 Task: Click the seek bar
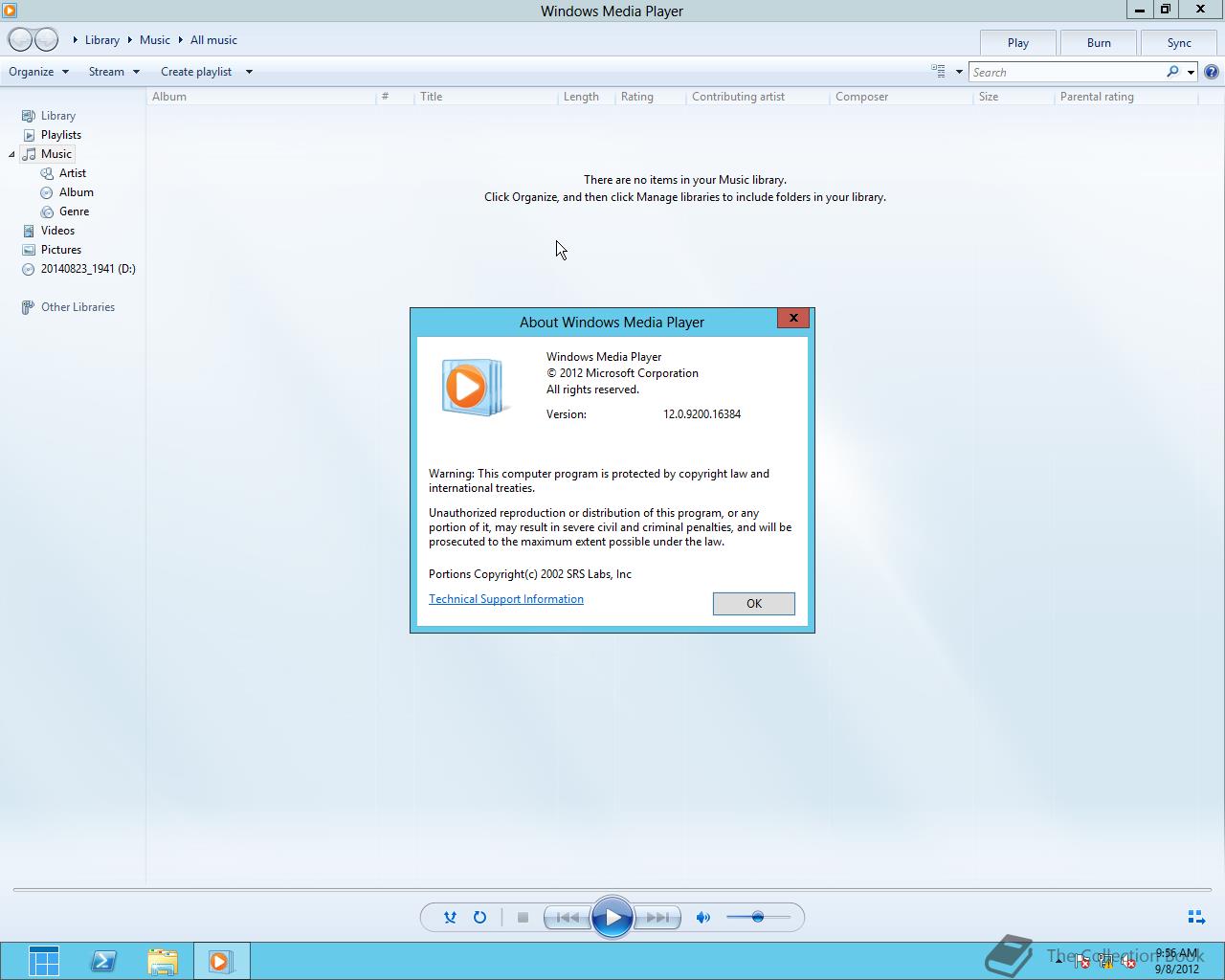[612, 890]
